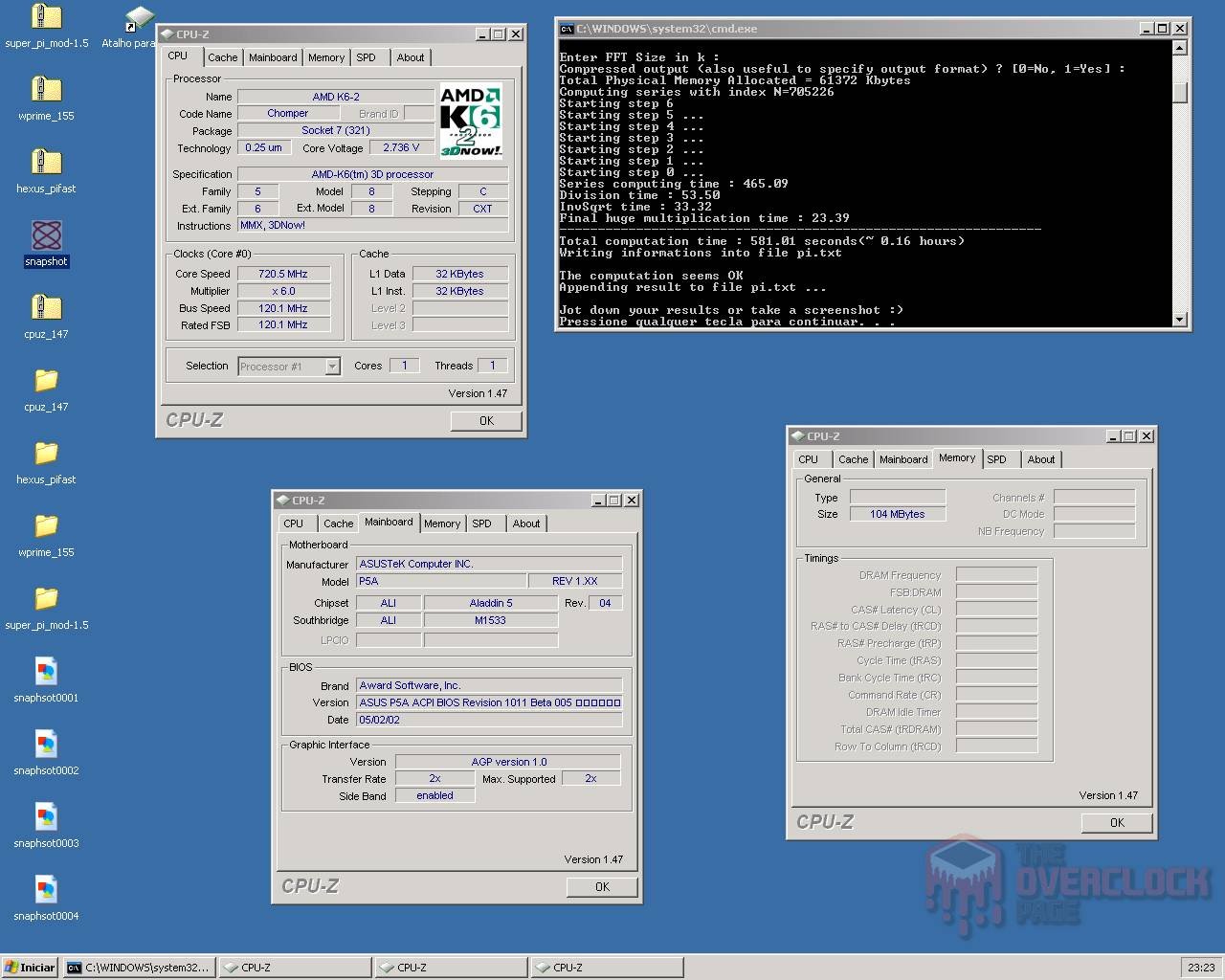Click the Core Speed value 720.5 MHz
Viewport: 1225px width, 980px height.
pos(283,274)
